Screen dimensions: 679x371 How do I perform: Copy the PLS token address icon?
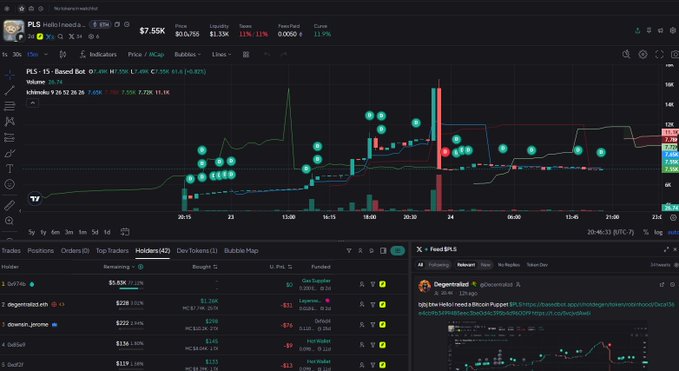coord(117,25)
